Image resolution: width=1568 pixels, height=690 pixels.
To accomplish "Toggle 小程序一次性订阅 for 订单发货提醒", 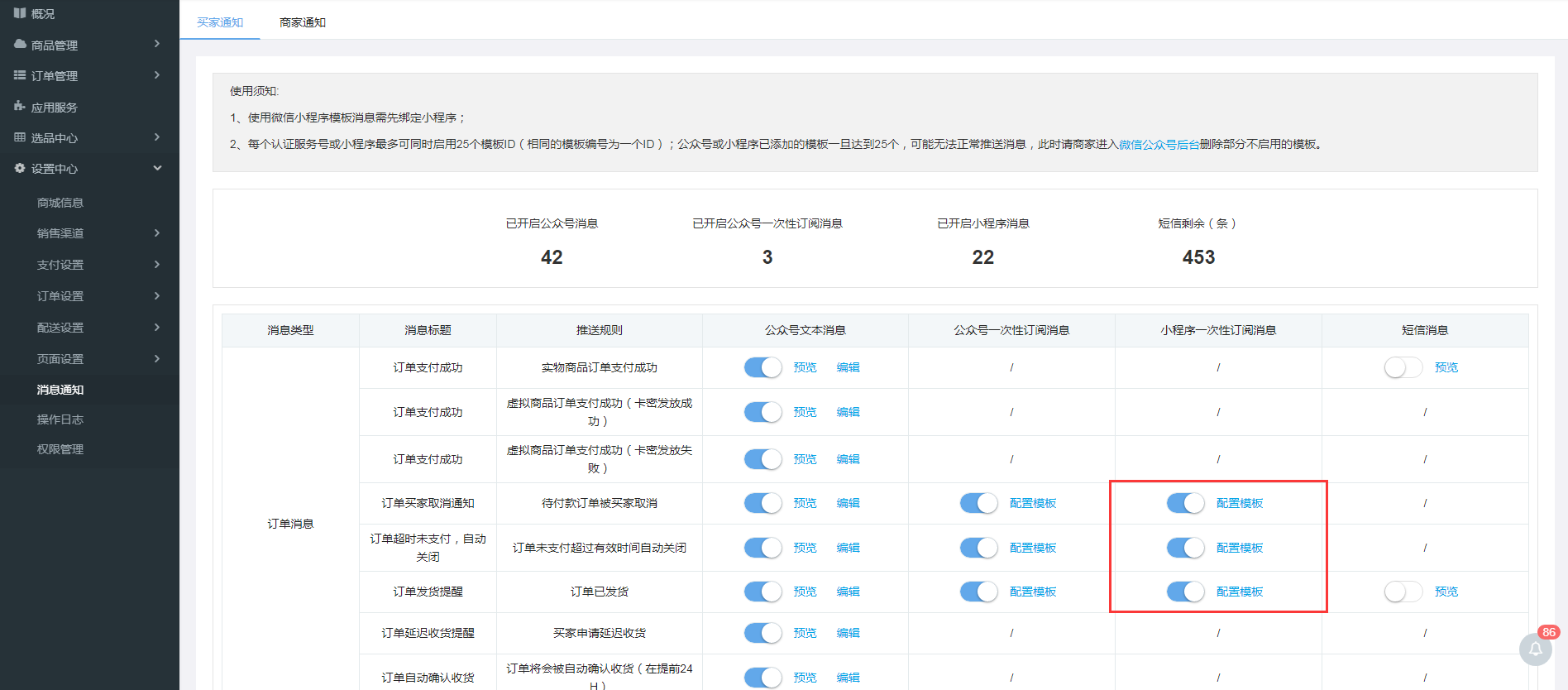I will (x=1186, y=592).
